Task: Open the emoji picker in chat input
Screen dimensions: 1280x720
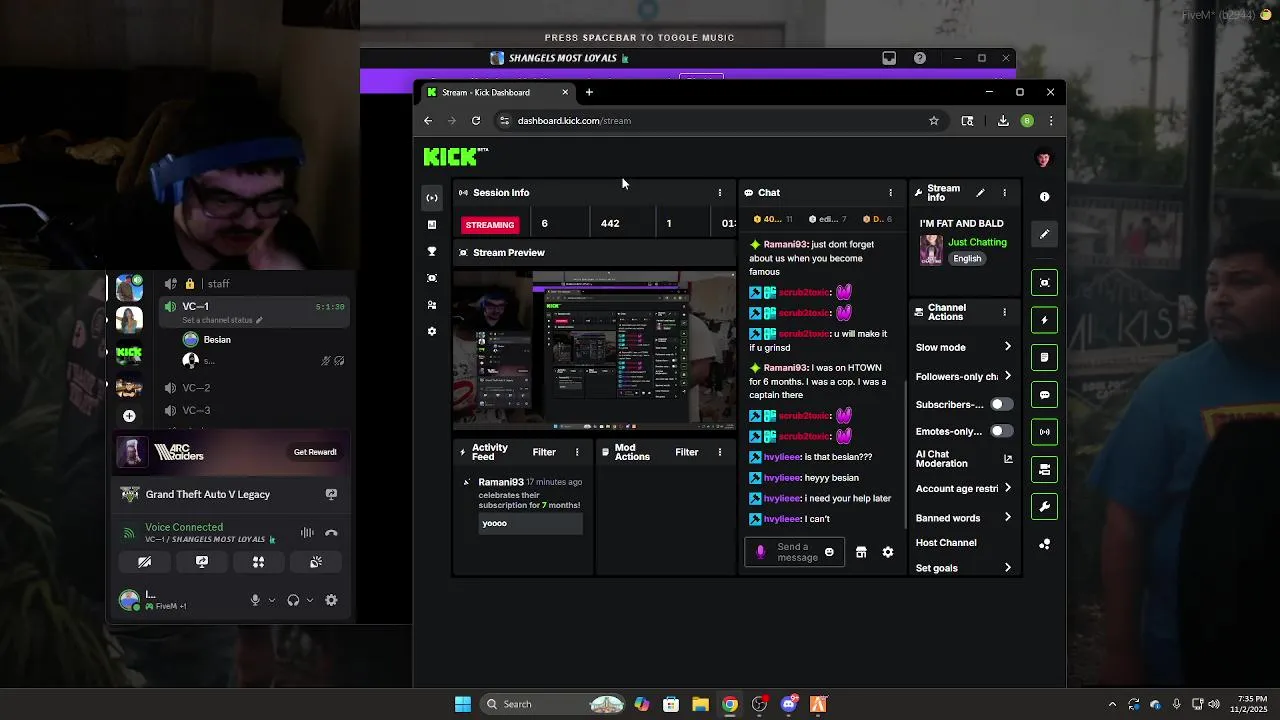Action: pos(829,552)
